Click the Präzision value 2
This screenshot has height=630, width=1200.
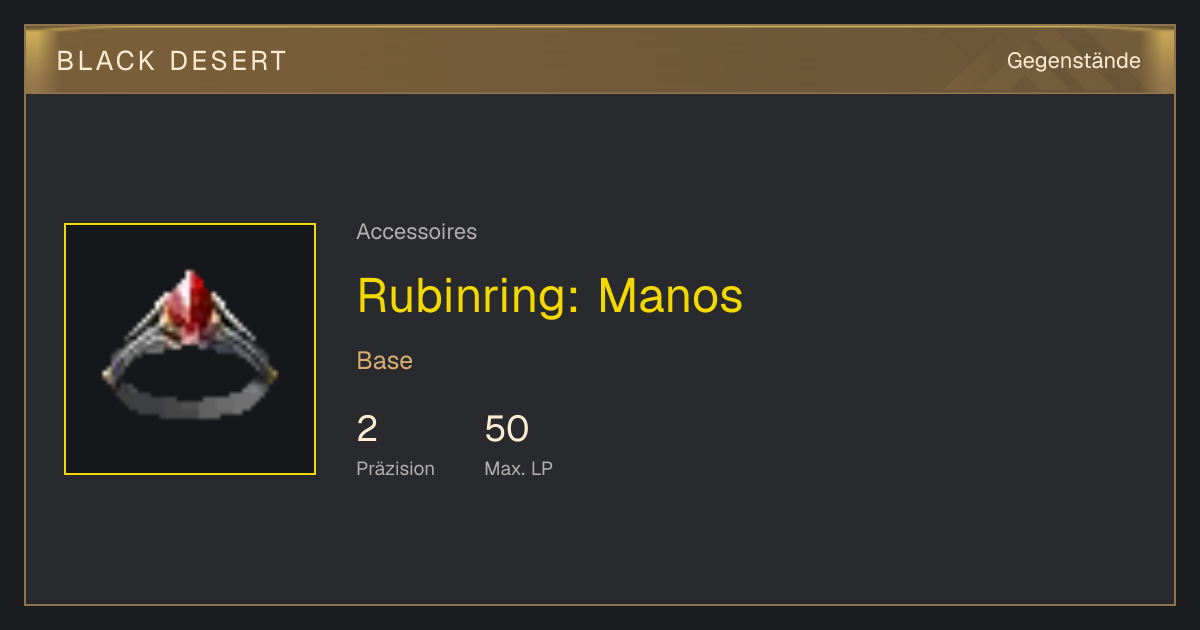tap(367, 429)
